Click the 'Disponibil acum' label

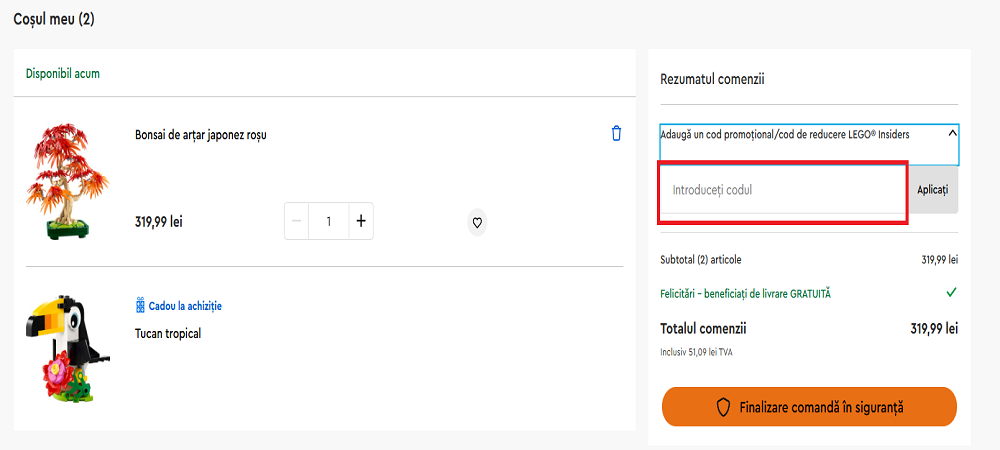point(63,73)
